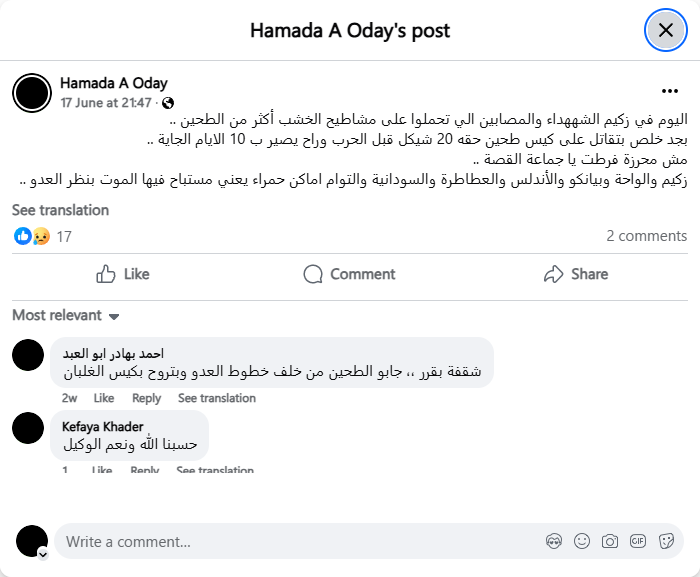Image resolution: width=700 pixels, height=577 pixels.
Task: Focus the Write a comment input field
Action: (x=300, y=541)
